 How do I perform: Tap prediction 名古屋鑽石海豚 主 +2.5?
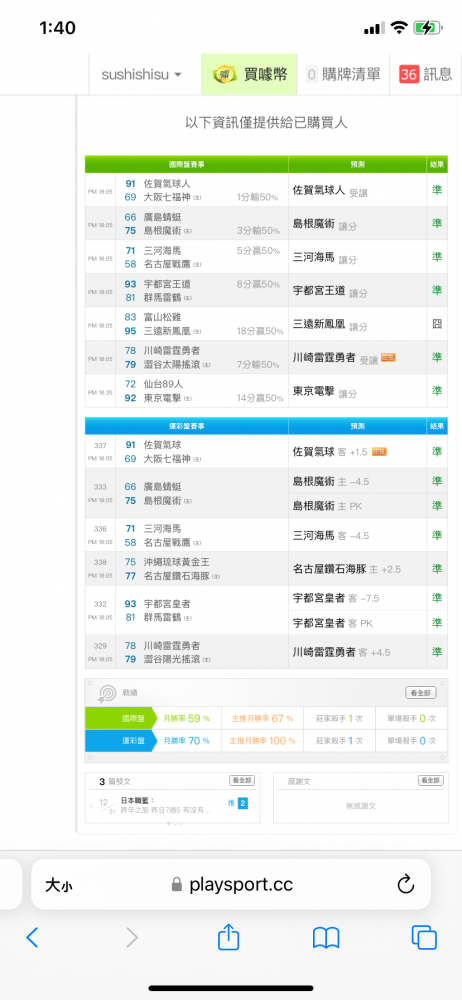(346, 569)
